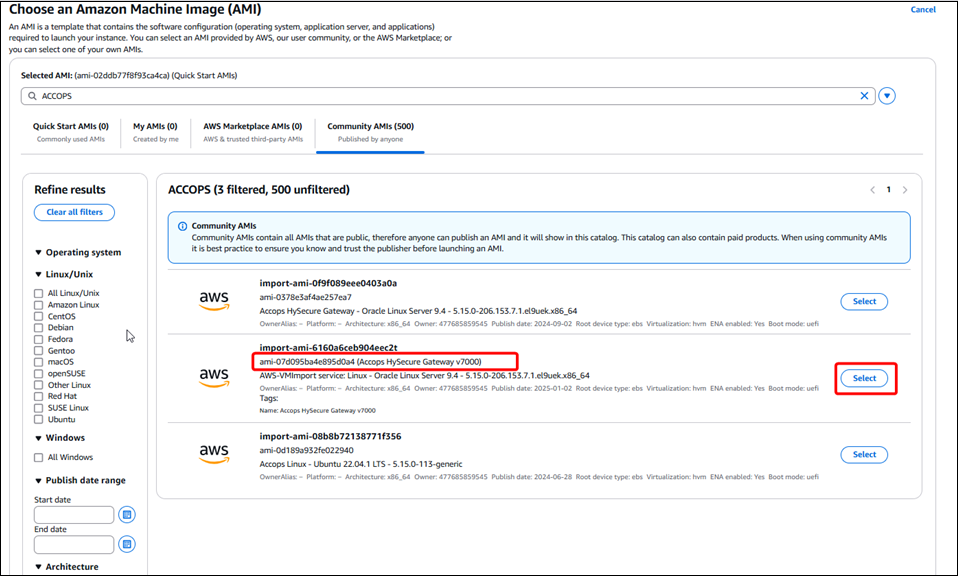The image size is (958, 576).
Task: Switch to AWS Marketplace AMIs tab
Action: coord(252,132)
